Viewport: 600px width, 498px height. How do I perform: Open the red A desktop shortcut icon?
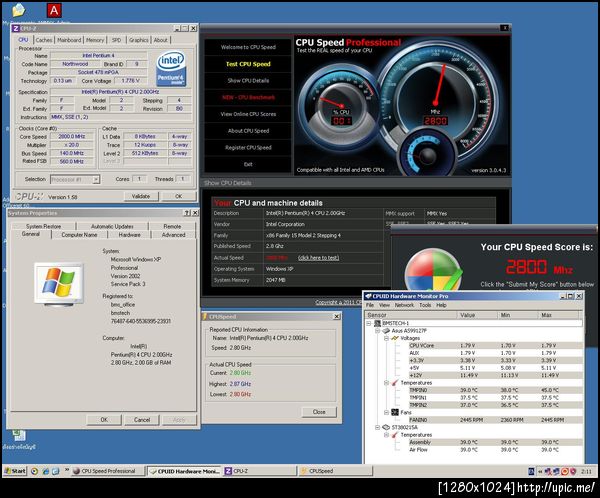(x=54, y=10)
